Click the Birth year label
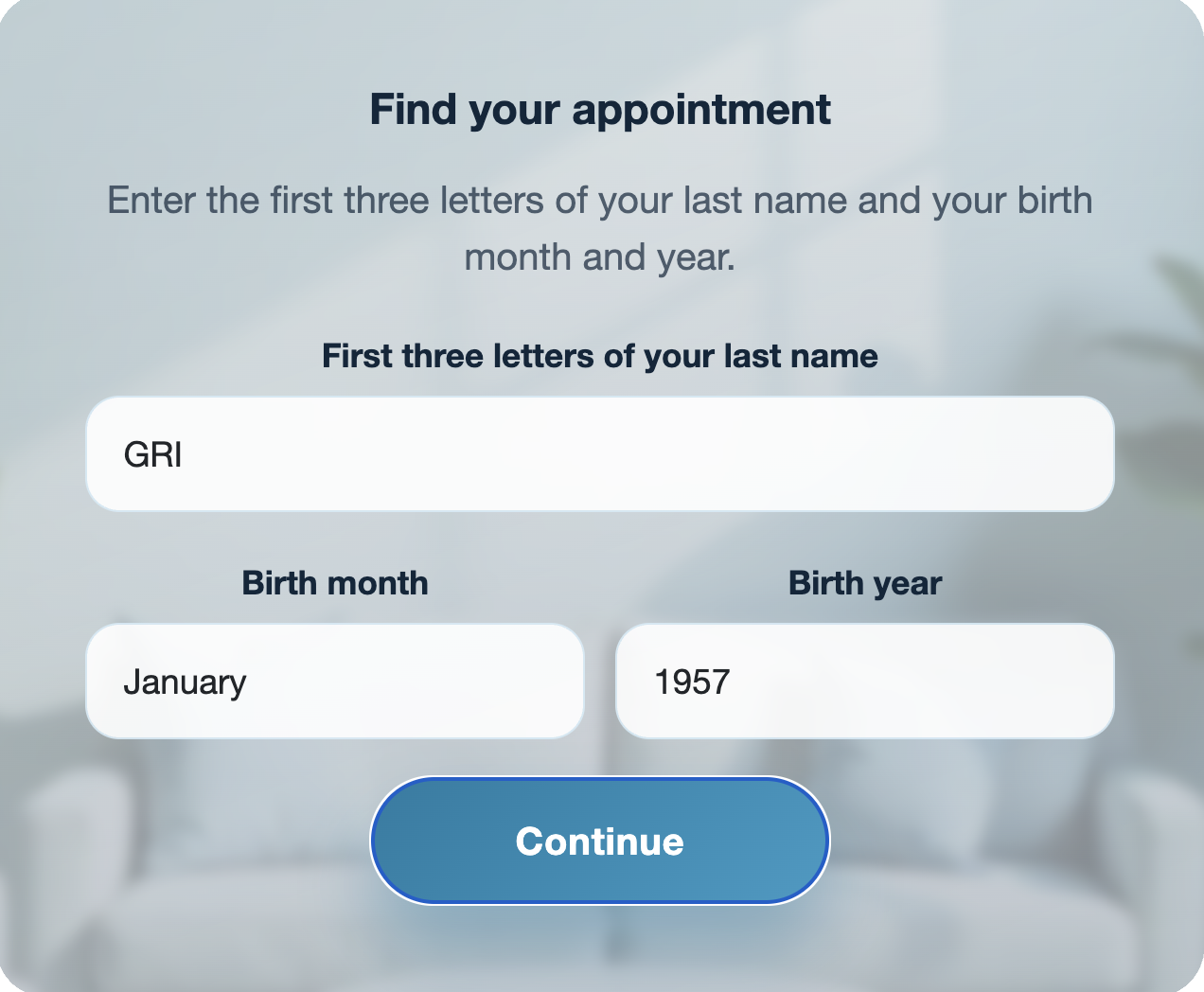Screen dimensions: 1204x992 pos(864,583)
